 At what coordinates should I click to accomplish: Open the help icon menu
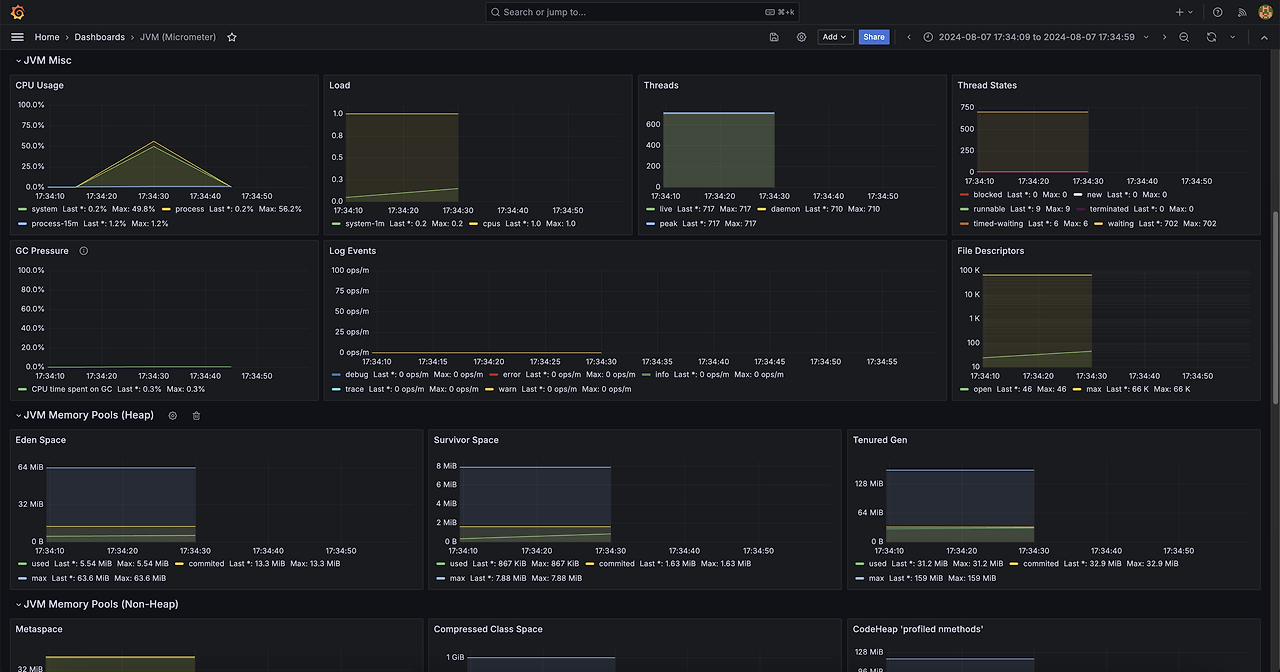click(1217, 12)
